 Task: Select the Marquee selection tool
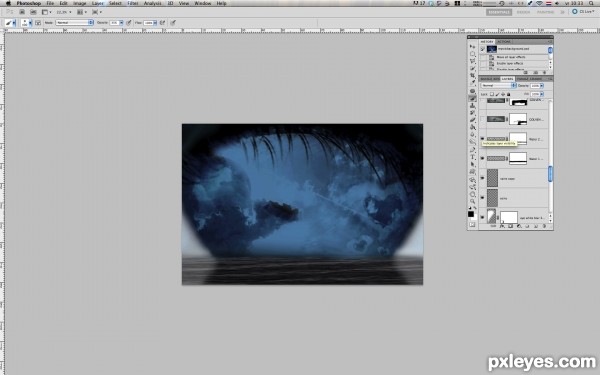coord(472,54)
